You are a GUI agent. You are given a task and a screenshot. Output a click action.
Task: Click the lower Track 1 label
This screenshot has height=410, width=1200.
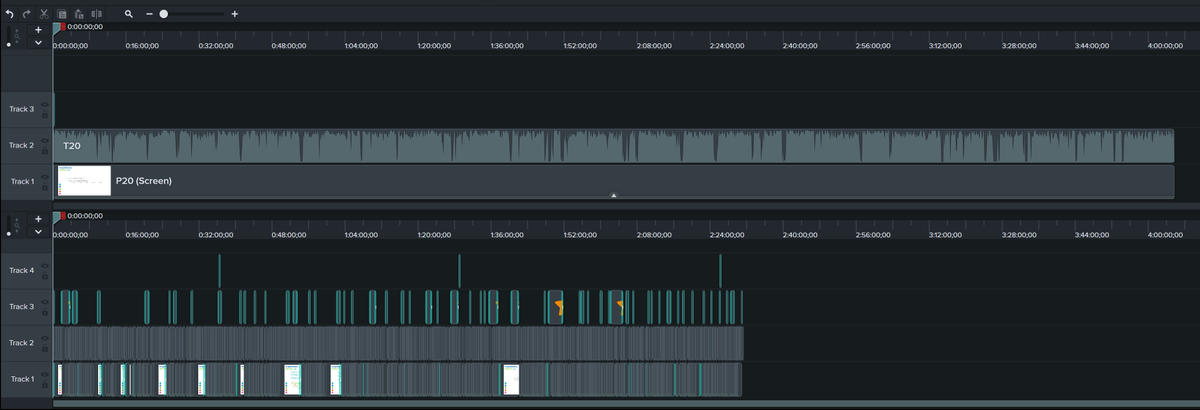tap(22, 378)
